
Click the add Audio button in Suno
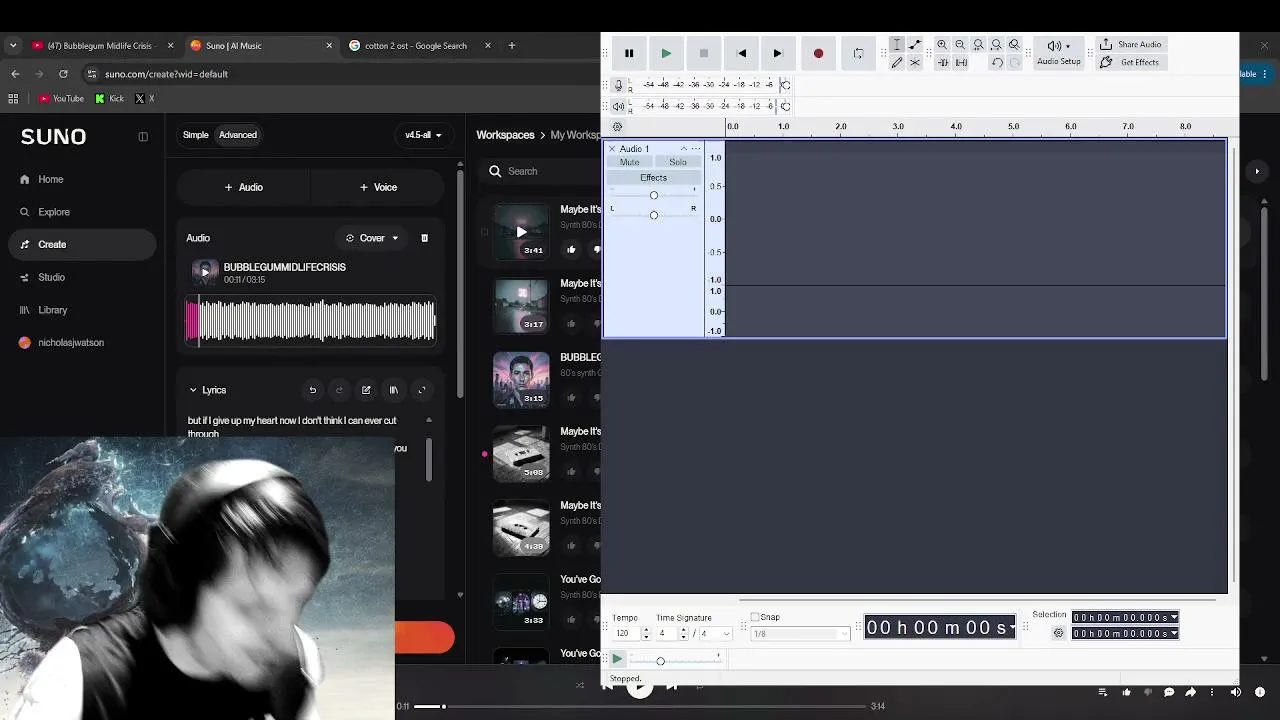(x=244, y=187)
